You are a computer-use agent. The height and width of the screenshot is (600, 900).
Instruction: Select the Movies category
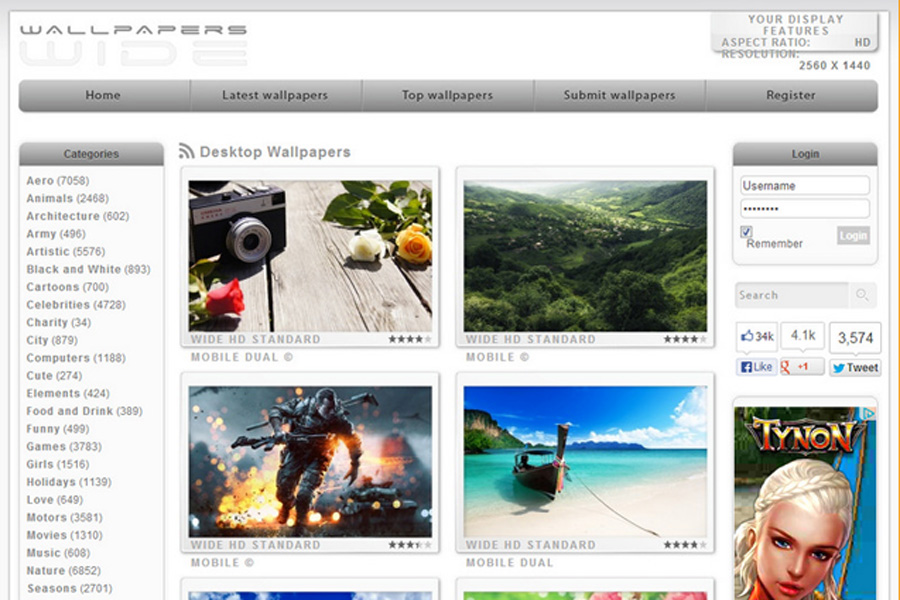(x=64, y=535)
